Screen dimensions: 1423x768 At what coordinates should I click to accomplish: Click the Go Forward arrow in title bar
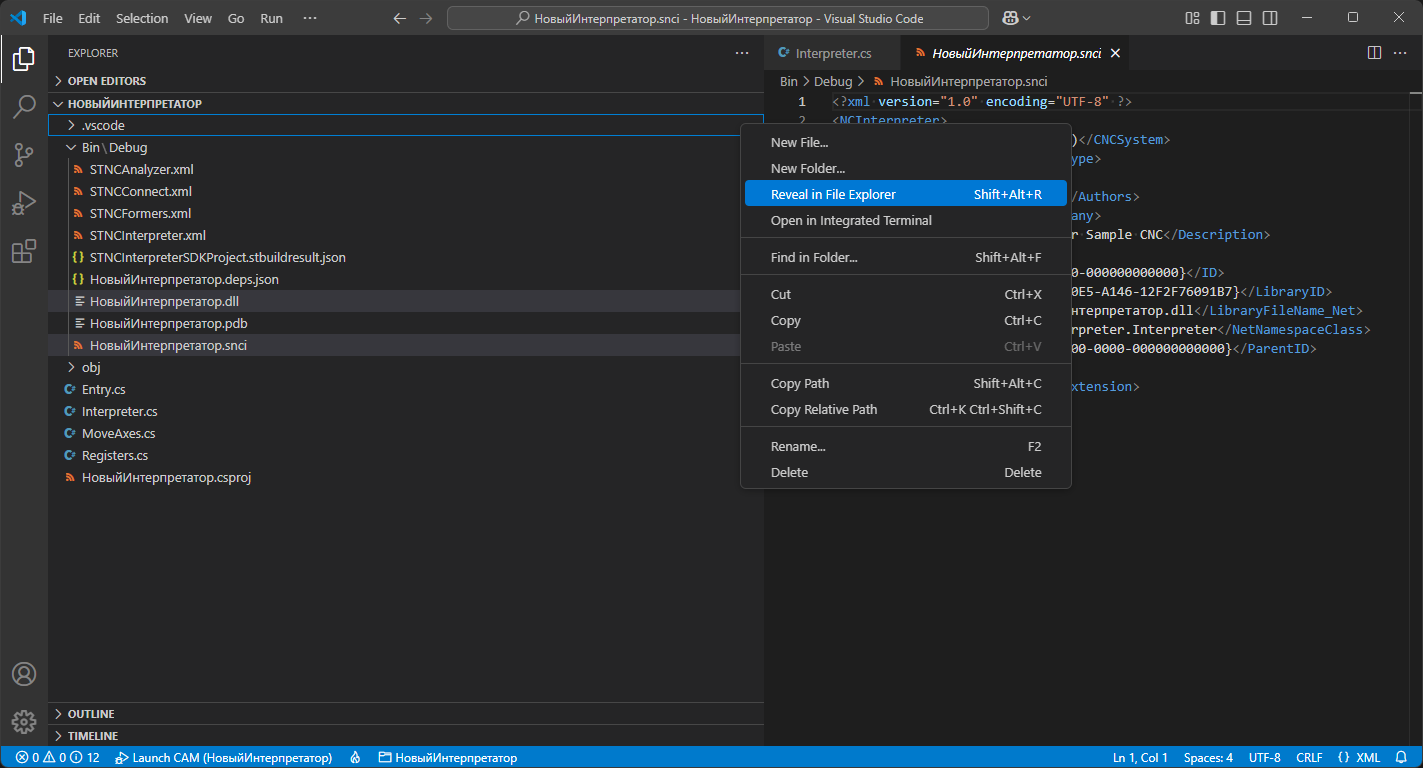[x=426, y=18]
